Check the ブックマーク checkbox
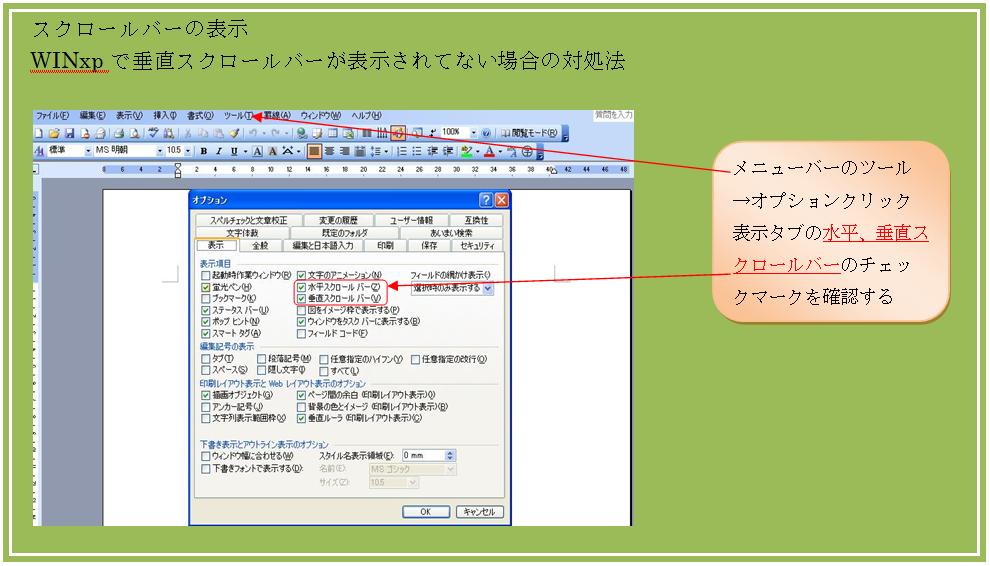Viewport: 990px width, 566px height. 205,298
